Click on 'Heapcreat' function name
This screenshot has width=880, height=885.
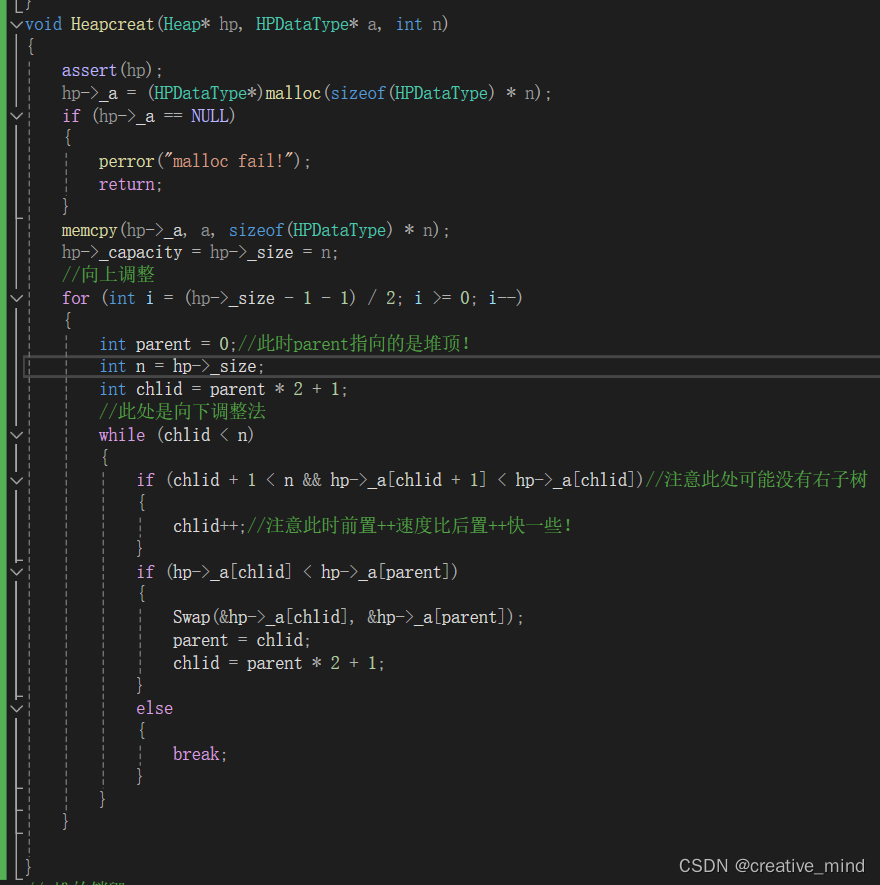point(112,24)
